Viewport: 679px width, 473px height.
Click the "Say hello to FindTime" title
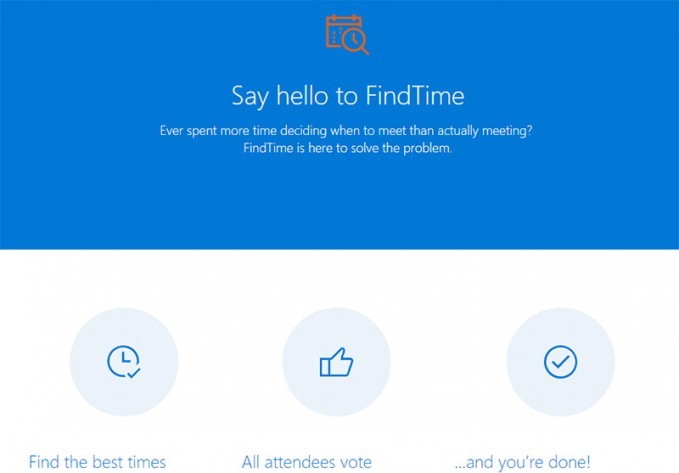coord(348,96)
